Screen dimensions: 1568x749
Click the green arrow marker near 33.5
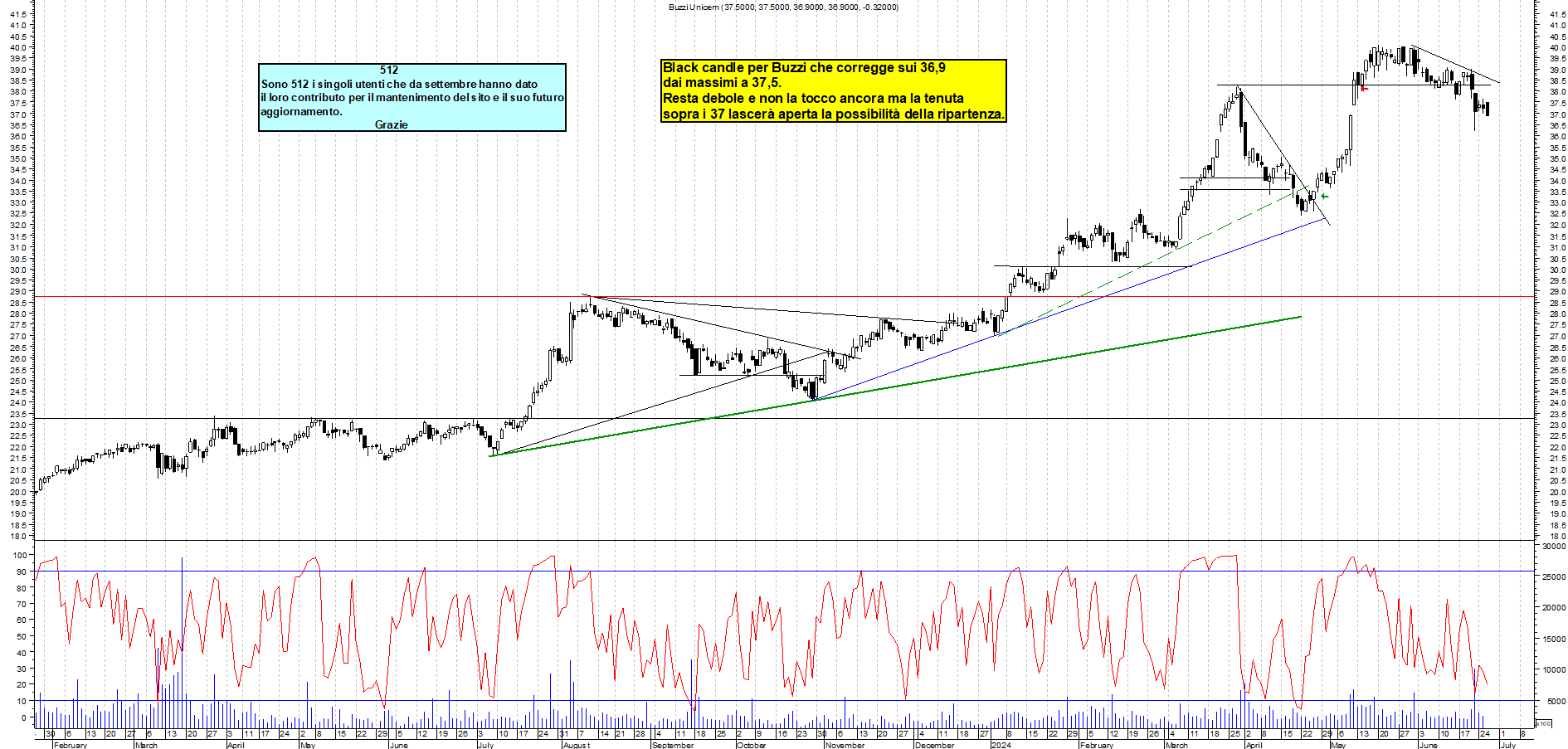point(1324,197)
